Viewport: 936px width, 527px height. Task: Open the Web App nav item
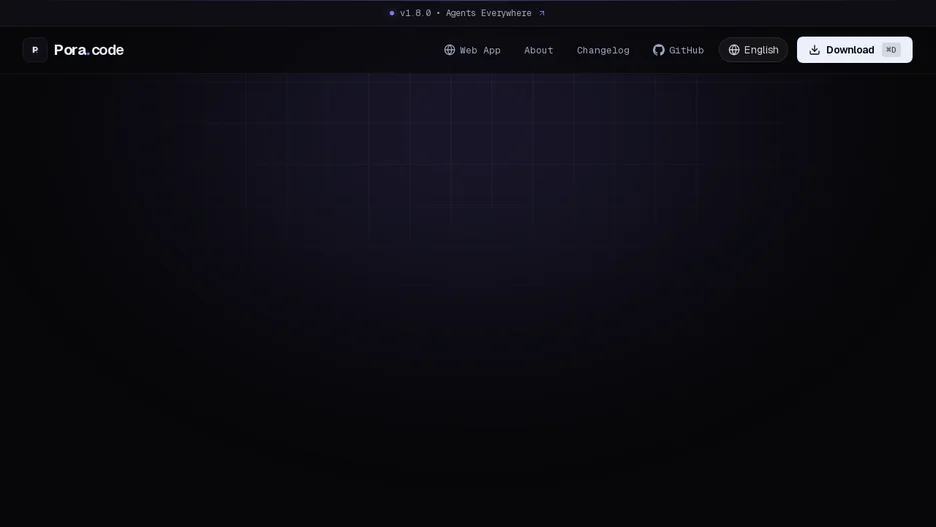(x=472, y=50)
